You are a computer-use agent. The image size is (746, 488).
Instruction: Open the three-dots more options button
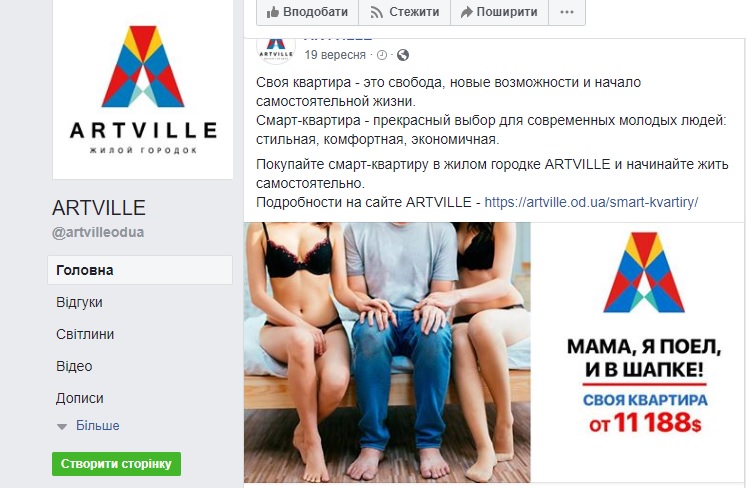click(x=567, y=12)
